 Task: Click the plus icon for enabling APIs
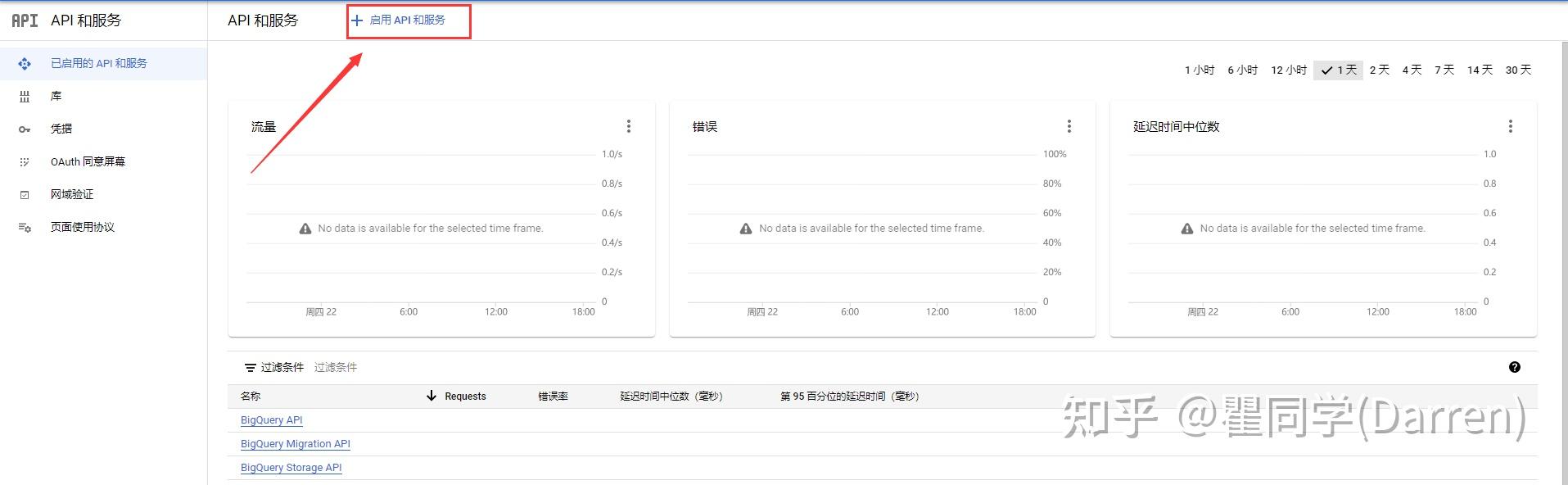pyautogui.click(x=357, y=20)
